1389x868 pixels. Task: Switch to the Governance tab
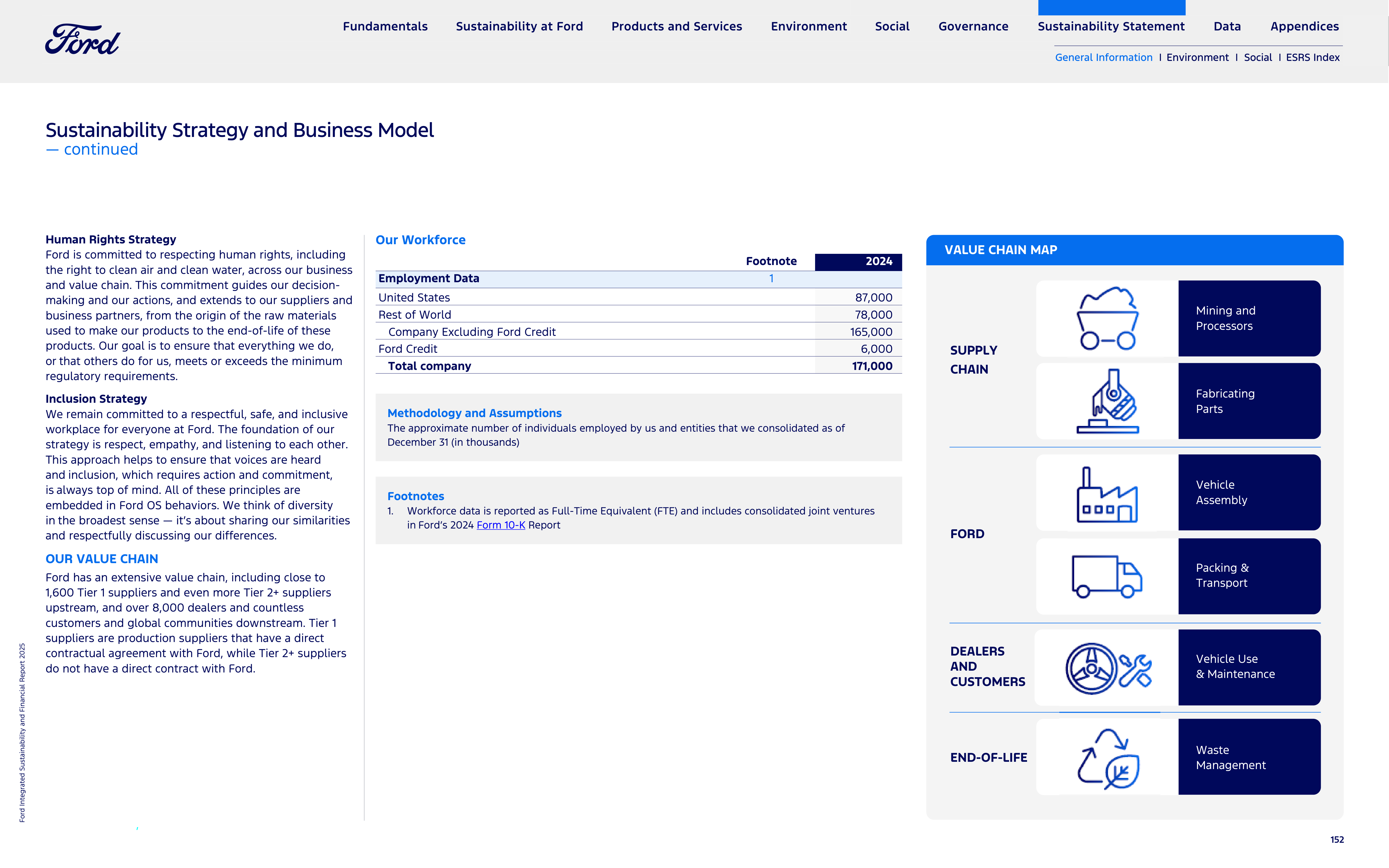[x=973, y=26]
